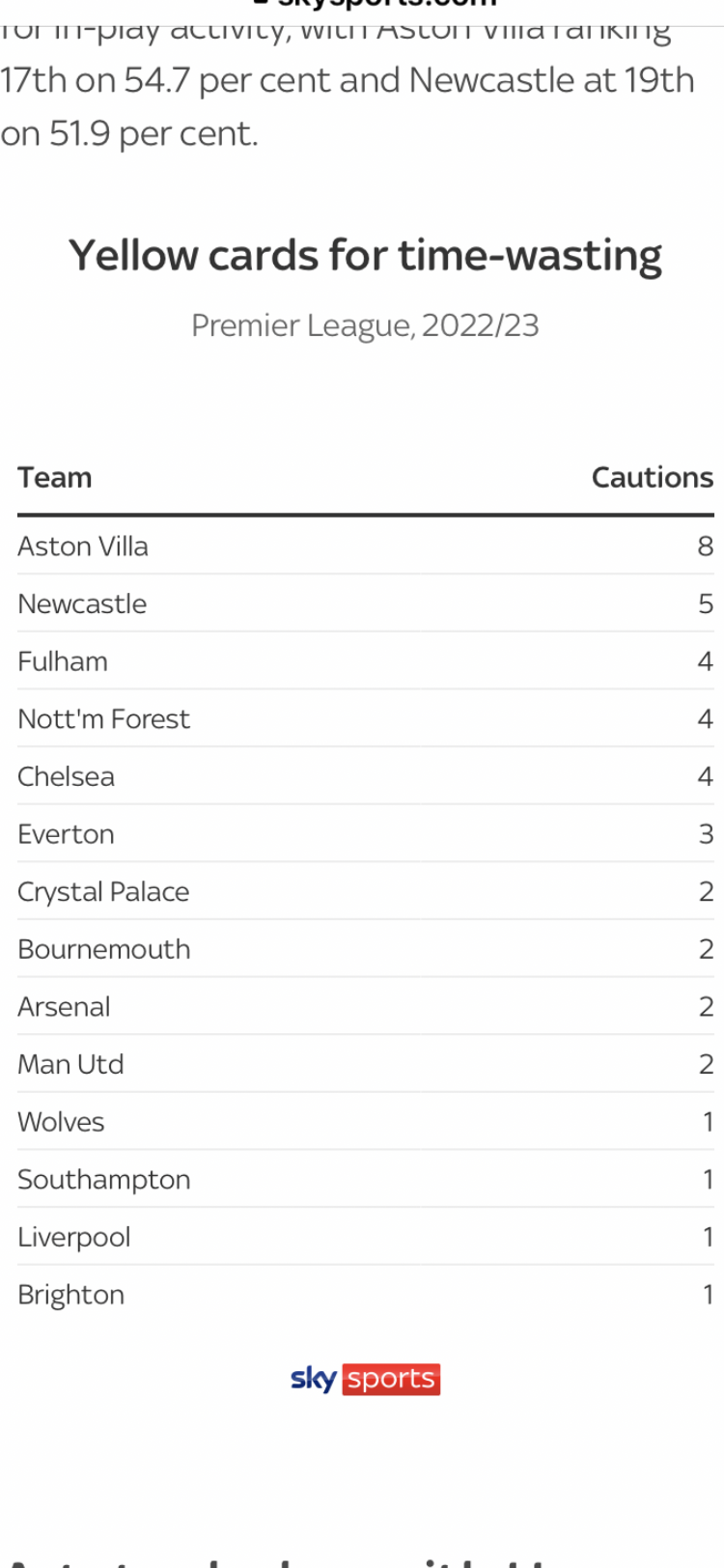Viewport: 724px width, 1568px height.
Task: Select the Chelsea row
Action: pos(365,776)
